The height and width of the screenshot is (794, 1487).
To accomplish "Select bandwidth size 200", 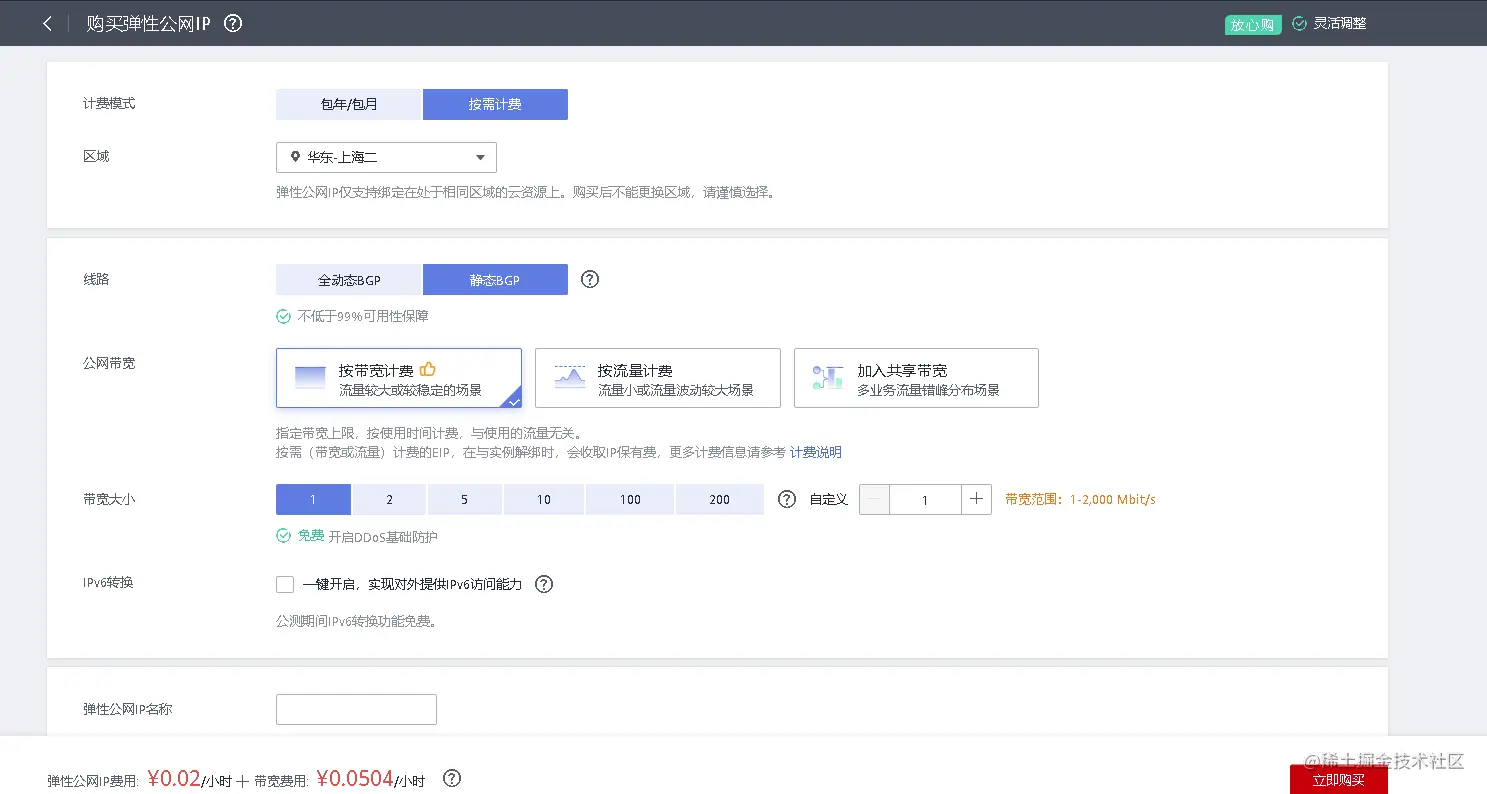I will pos(720,499).
